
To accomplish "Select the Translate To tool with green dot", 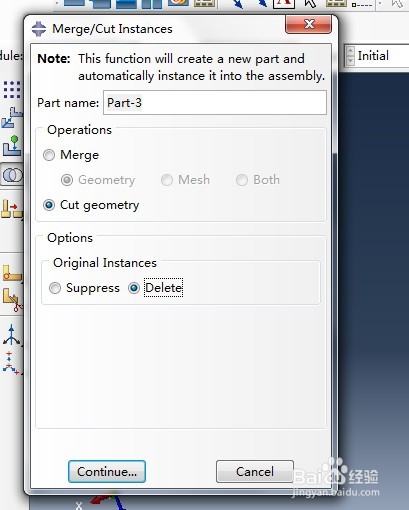I will click(x=12, y=146).
